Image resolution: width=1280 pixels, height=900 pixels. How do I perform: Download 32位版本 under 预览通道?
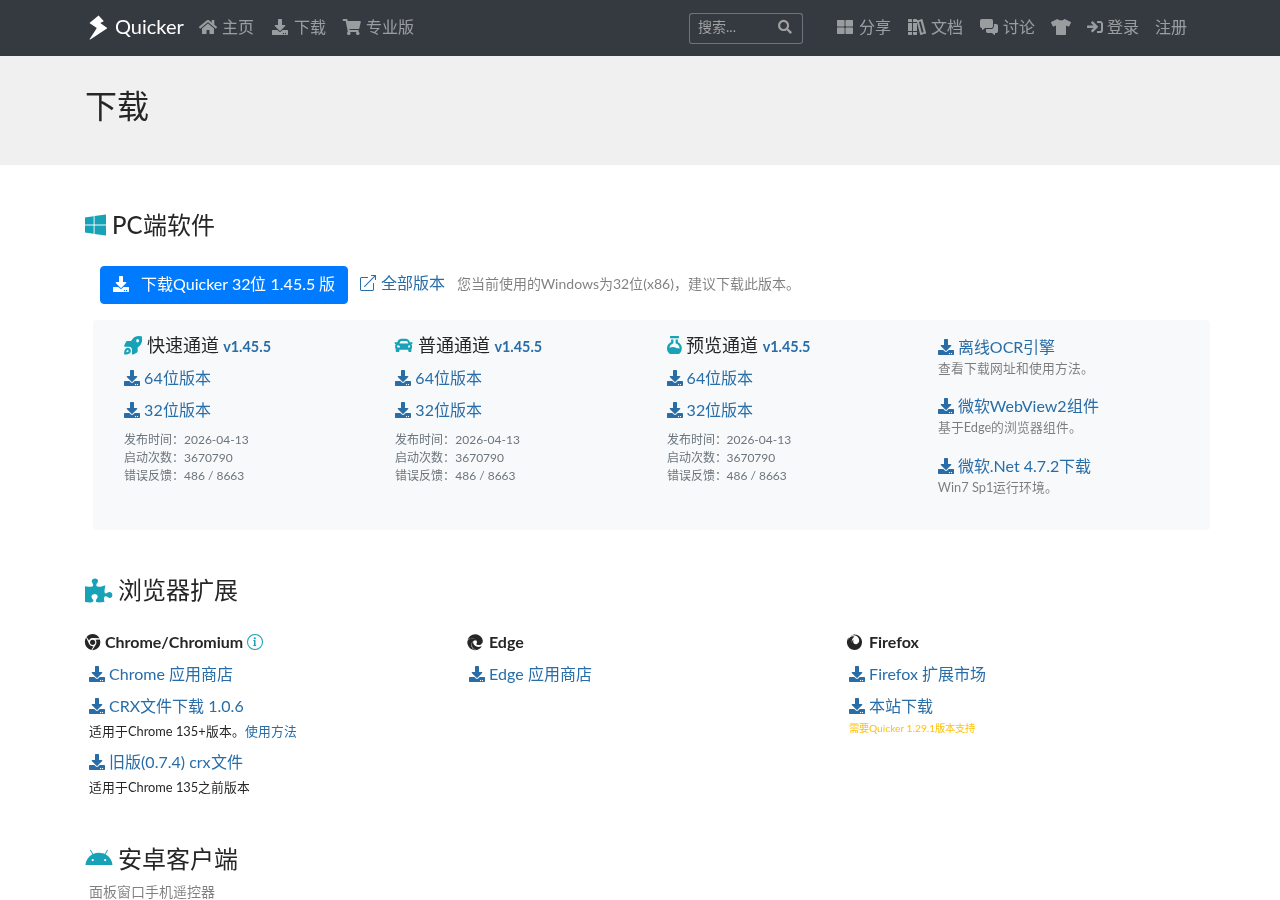click(710, 411)
